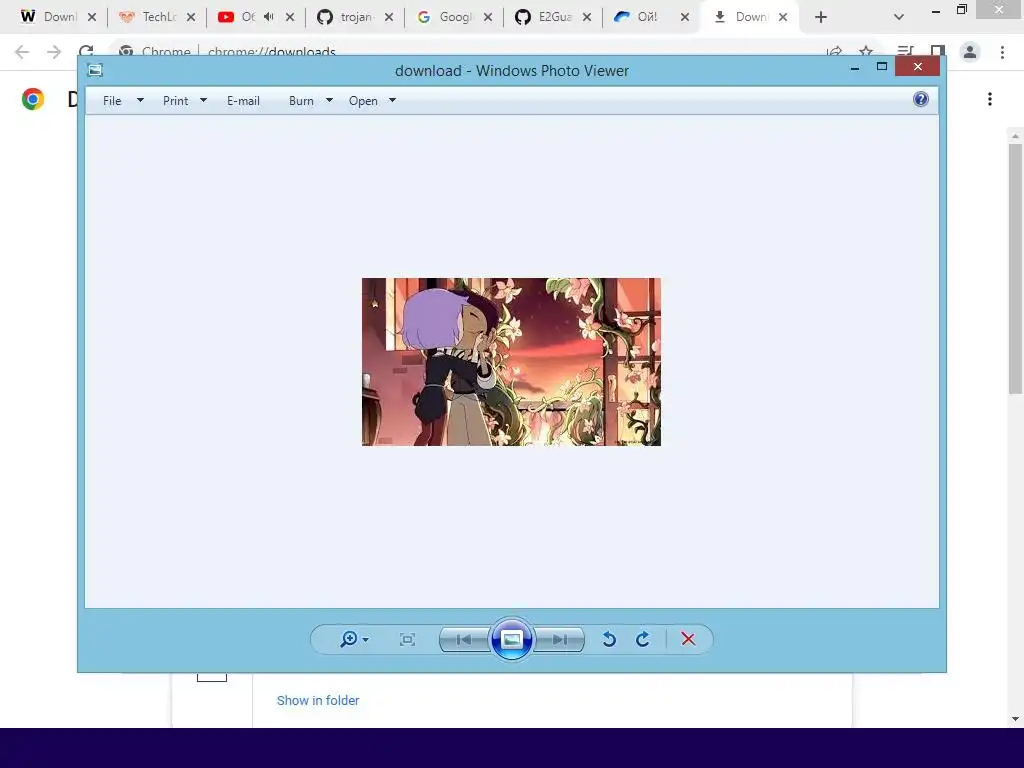Click the Downloads page vertical scrollbar
This screenshot has height=768, width=1024.
(x=1015, y=269)
